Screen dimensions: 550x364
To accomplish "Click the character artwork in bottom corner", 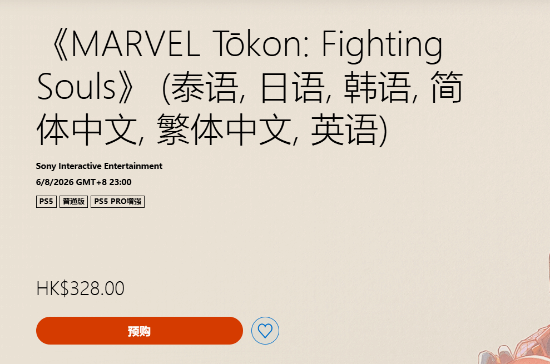I will [x=515, y=345].
